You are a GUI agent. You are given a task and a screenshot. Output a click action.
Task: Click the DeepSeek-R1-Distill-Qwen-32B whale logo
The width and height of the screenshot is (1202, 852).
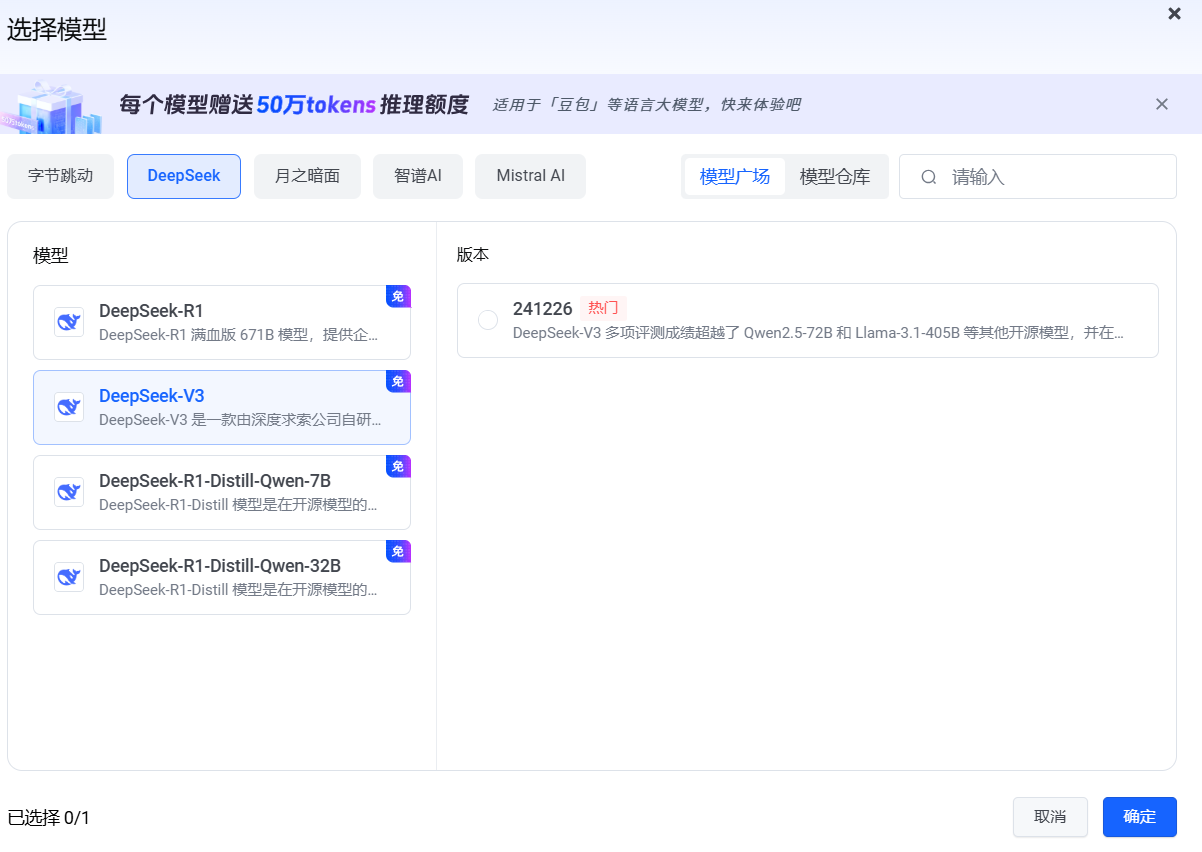pos(69,577)
